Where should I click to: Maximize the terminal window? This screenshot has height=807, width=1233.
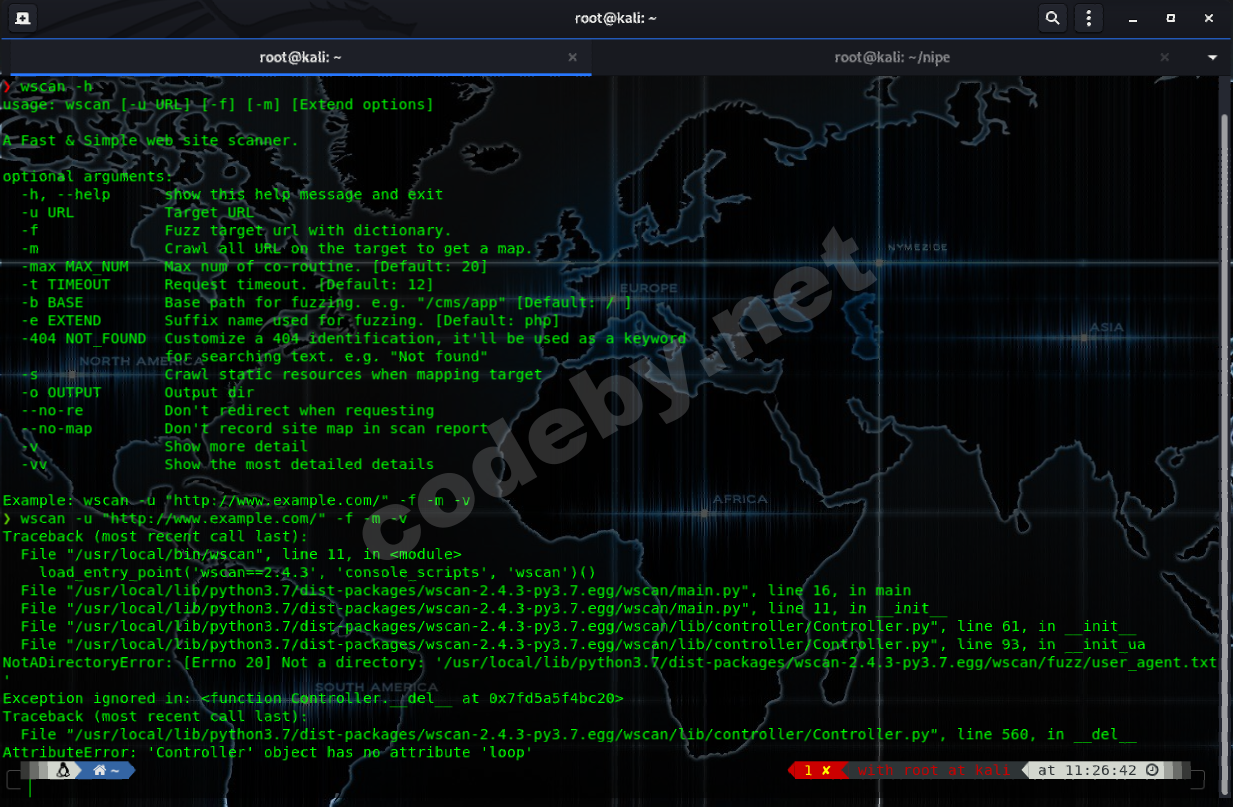click(x=1171, y=18)
